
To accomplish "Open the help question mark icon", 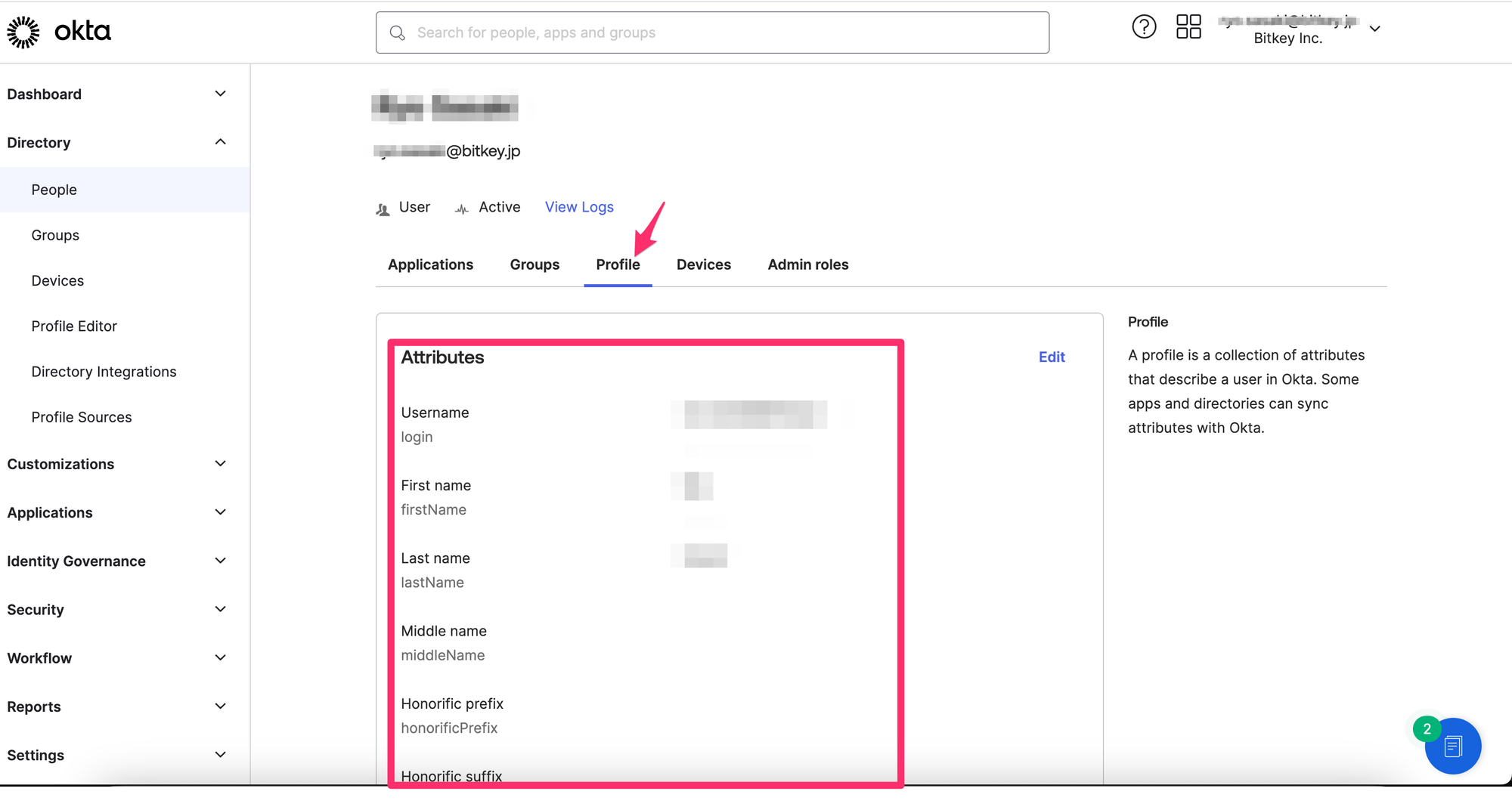I will click(1144, 26).
